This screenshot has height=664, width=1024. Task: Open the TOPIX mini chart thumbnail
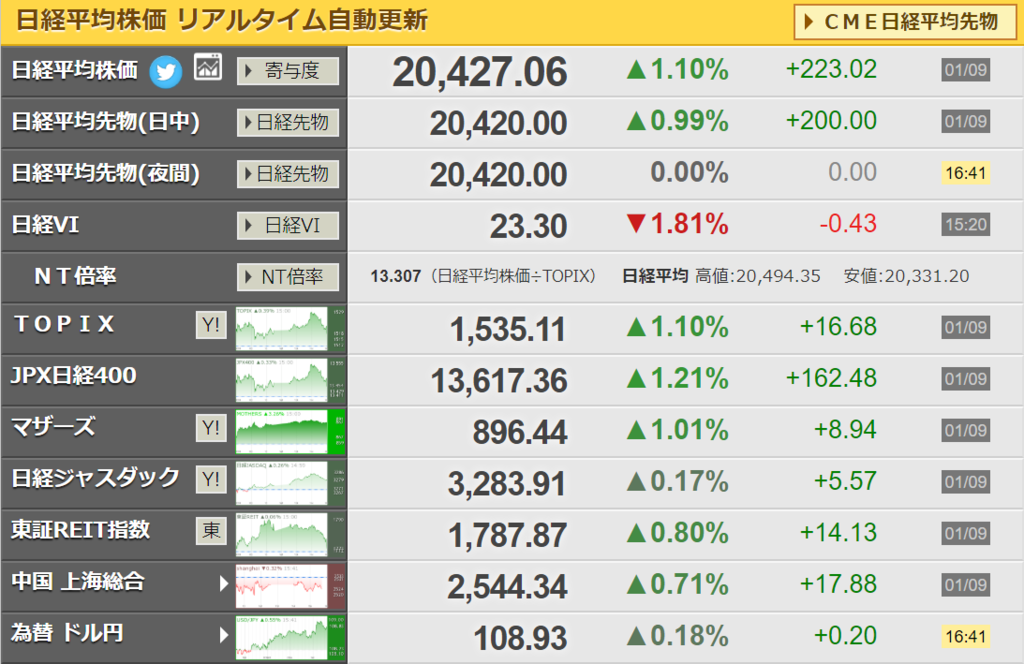290,329
